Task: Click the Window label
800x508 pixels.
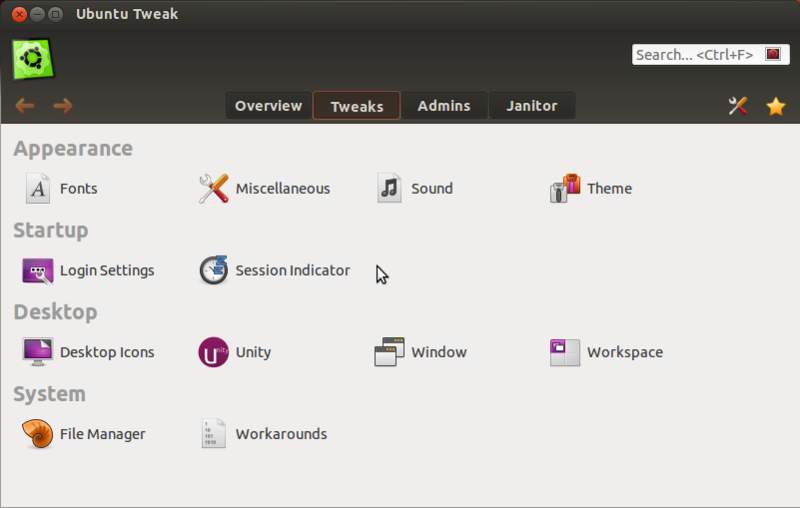Action: 439,352
